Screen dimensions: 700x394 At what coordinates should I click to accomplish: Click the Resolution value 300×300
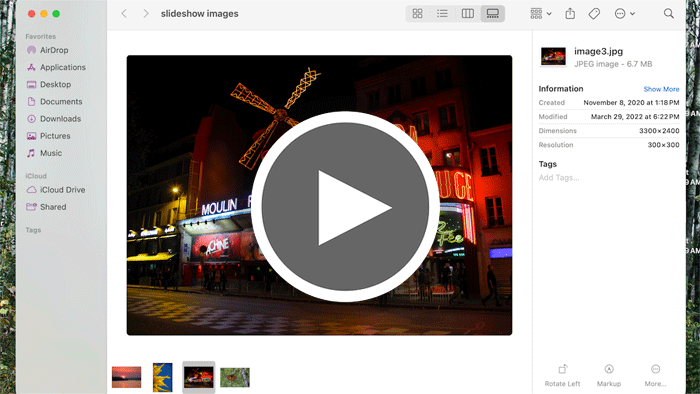click(x=663, y=145)
